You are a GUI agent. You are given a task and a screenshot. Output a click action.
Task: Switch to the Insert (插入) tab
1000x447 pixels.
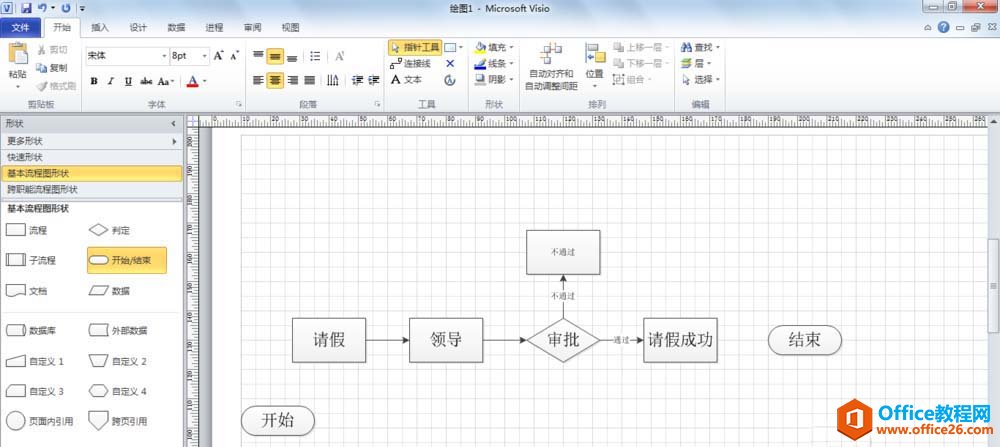click(100, 27)
